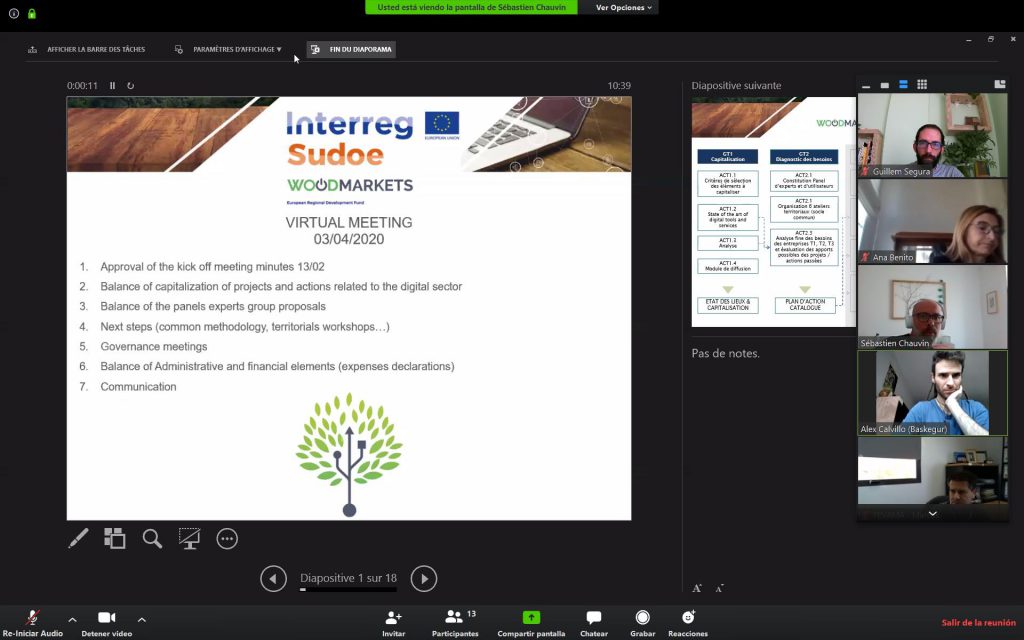Expand audio options caret
The height and width of the screenshot is (640, 1024).
coord(72,619)
